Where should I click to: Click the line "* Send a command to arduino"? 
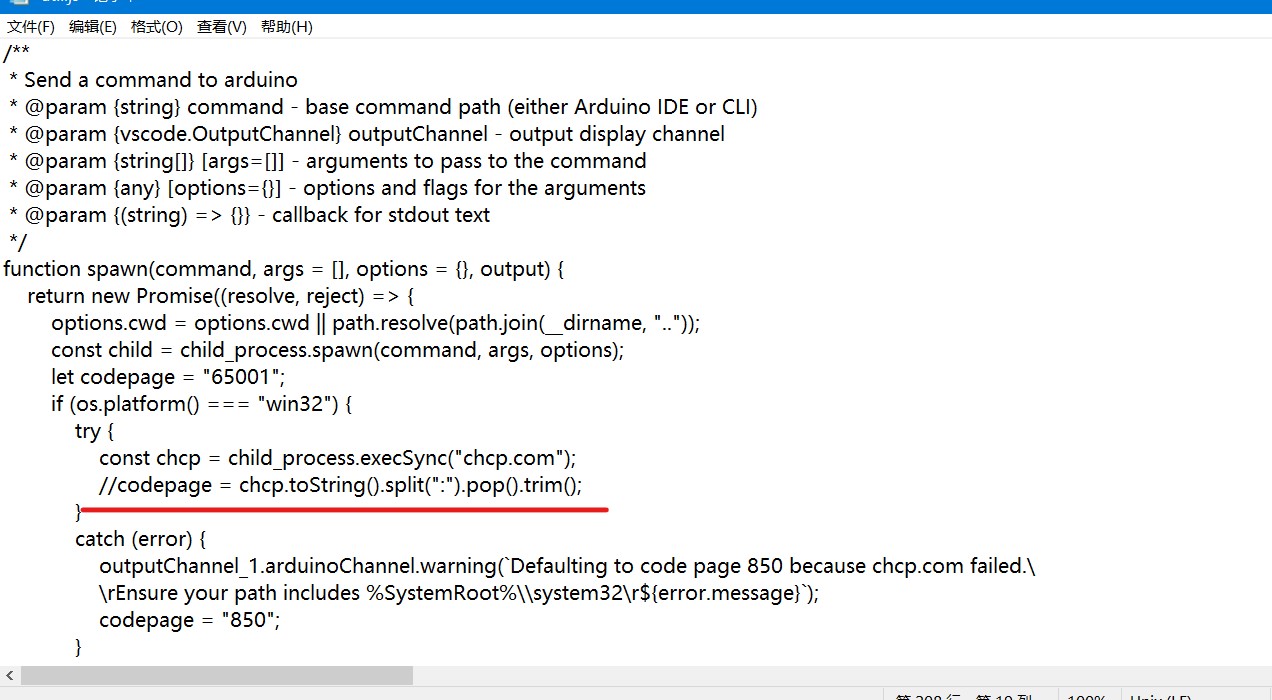153,80
